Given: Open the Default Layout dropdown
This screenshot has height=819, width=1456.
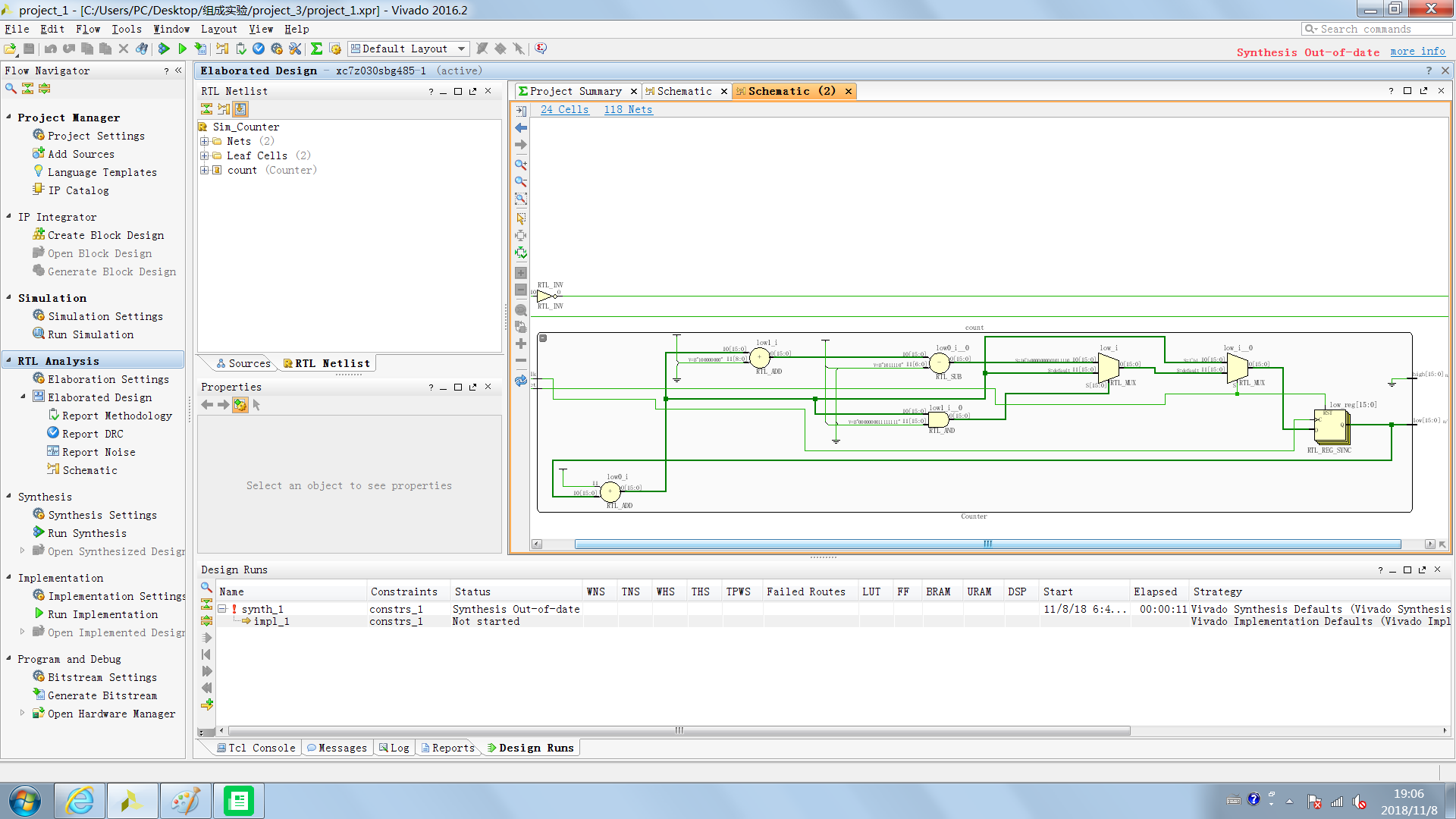Looking at the screenshot, I should [x=461, y=49].
